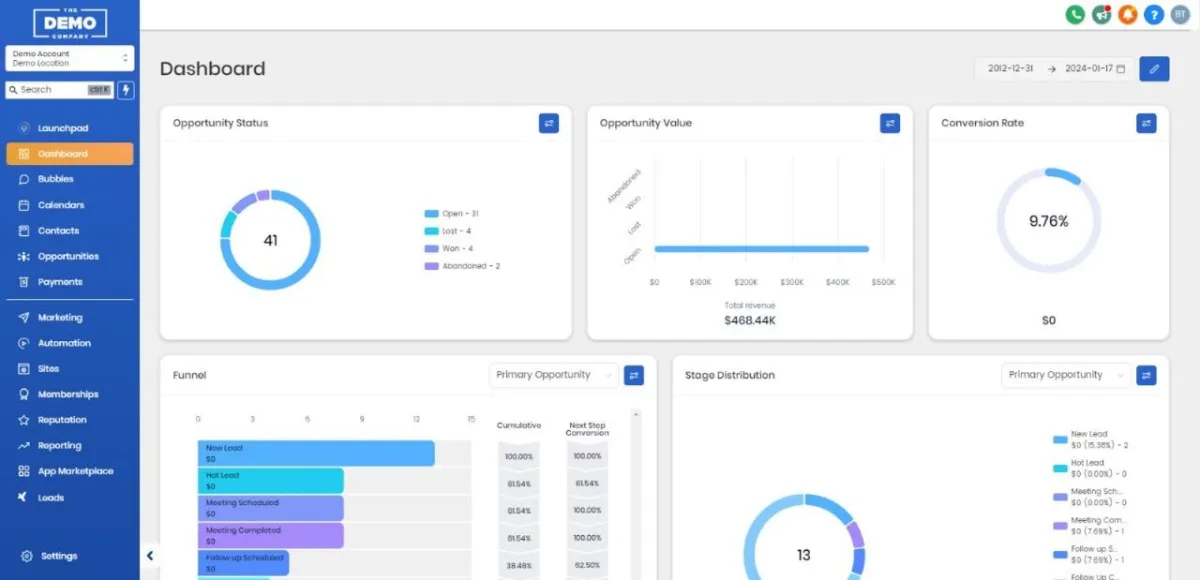The image size is (1200, 580).
Task: Click the Sites icon in sidebar
Action: [x=24, y=369]
